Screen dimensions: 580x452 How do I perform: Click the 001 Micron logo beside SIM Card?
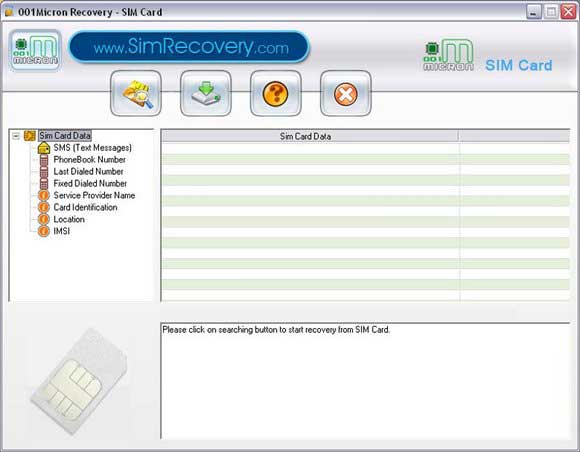[x=448, y=55]
